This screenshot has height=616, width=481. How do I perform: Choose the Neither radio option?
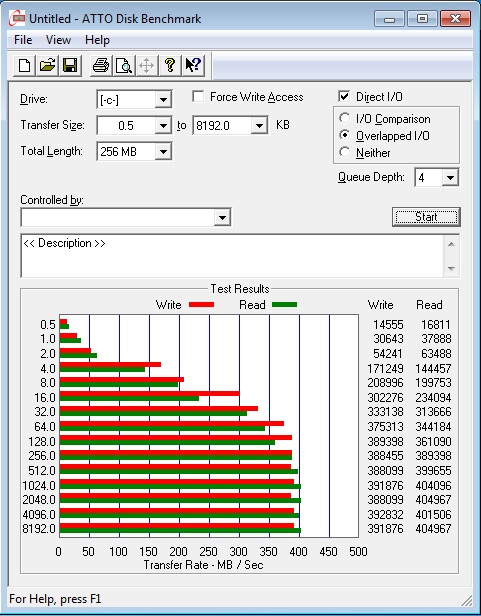[344, 152]
